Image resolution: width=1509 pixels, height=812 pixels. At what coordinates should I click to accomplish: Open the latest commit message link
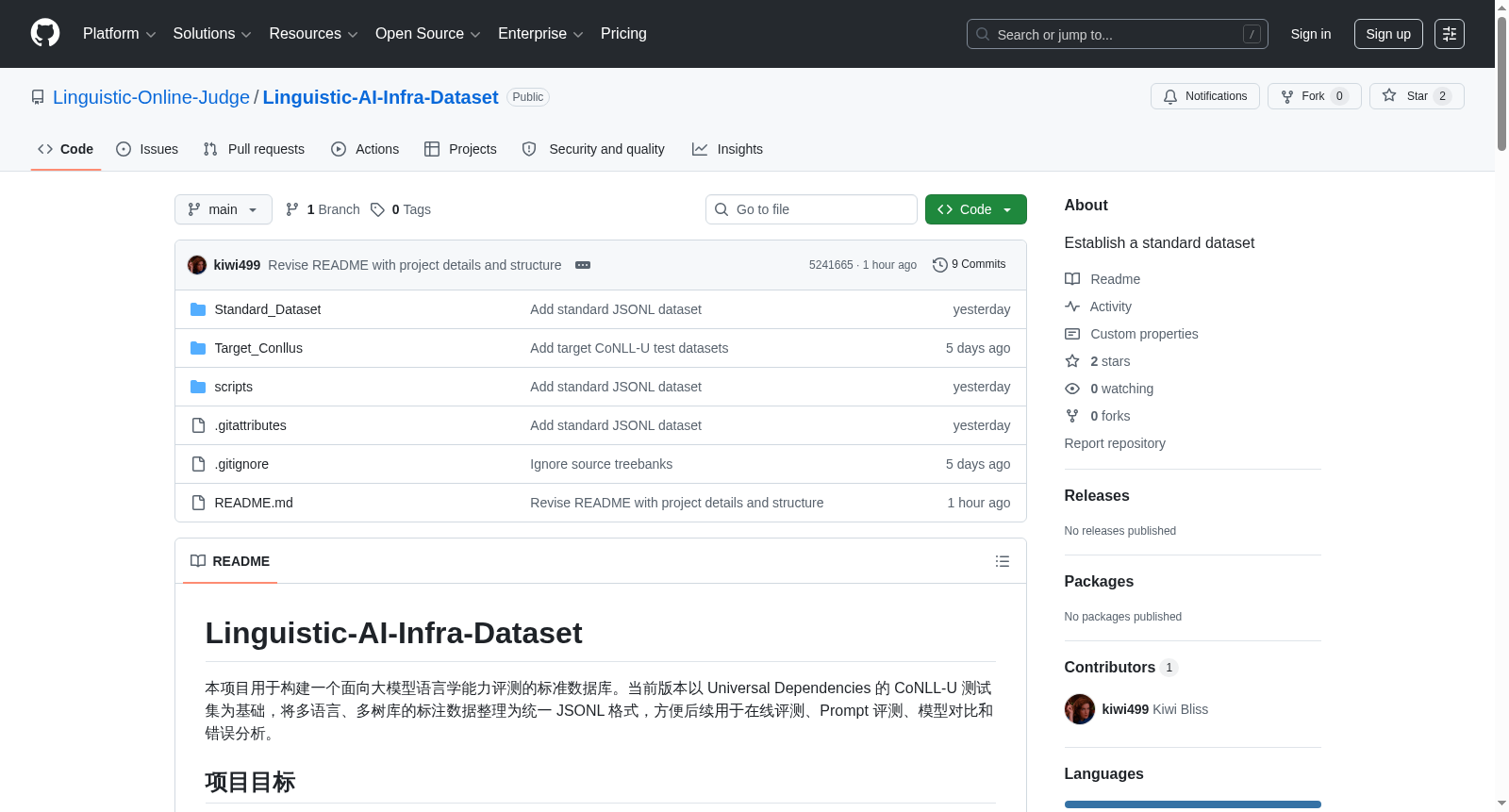[x=414, y=265]
